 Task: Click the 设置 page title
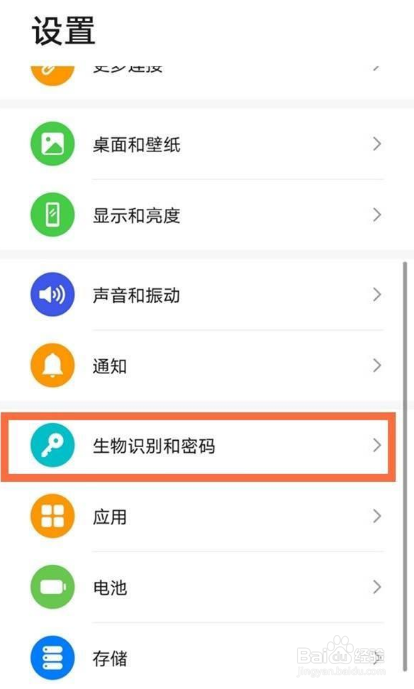tap(63, 31)
